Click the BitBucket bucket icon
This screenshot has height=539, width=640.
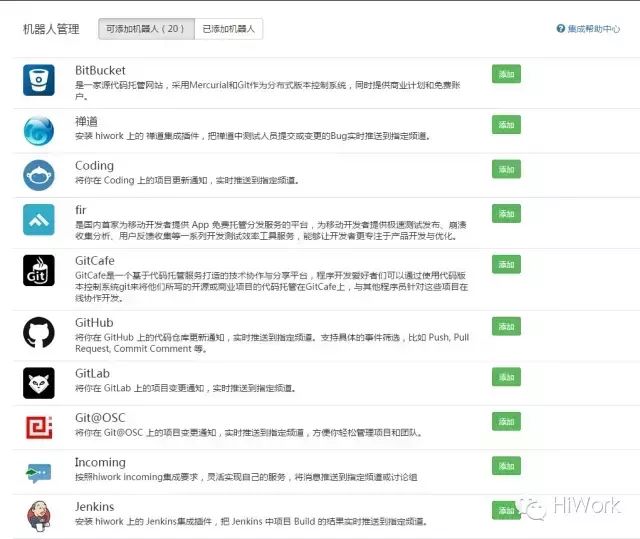pos(39,80)
